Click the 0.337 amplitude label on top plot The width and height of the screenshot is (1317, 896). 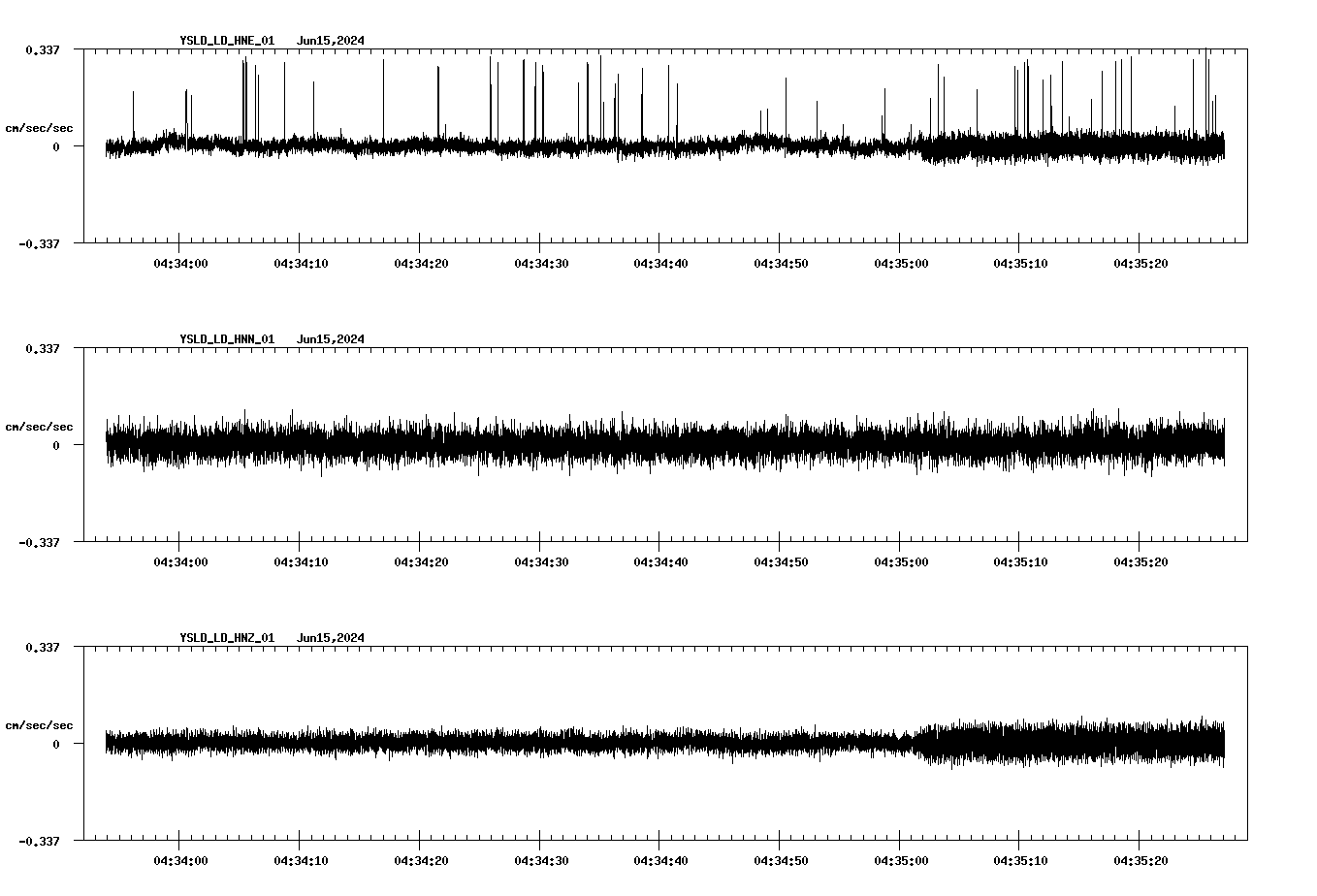[44, 48]
